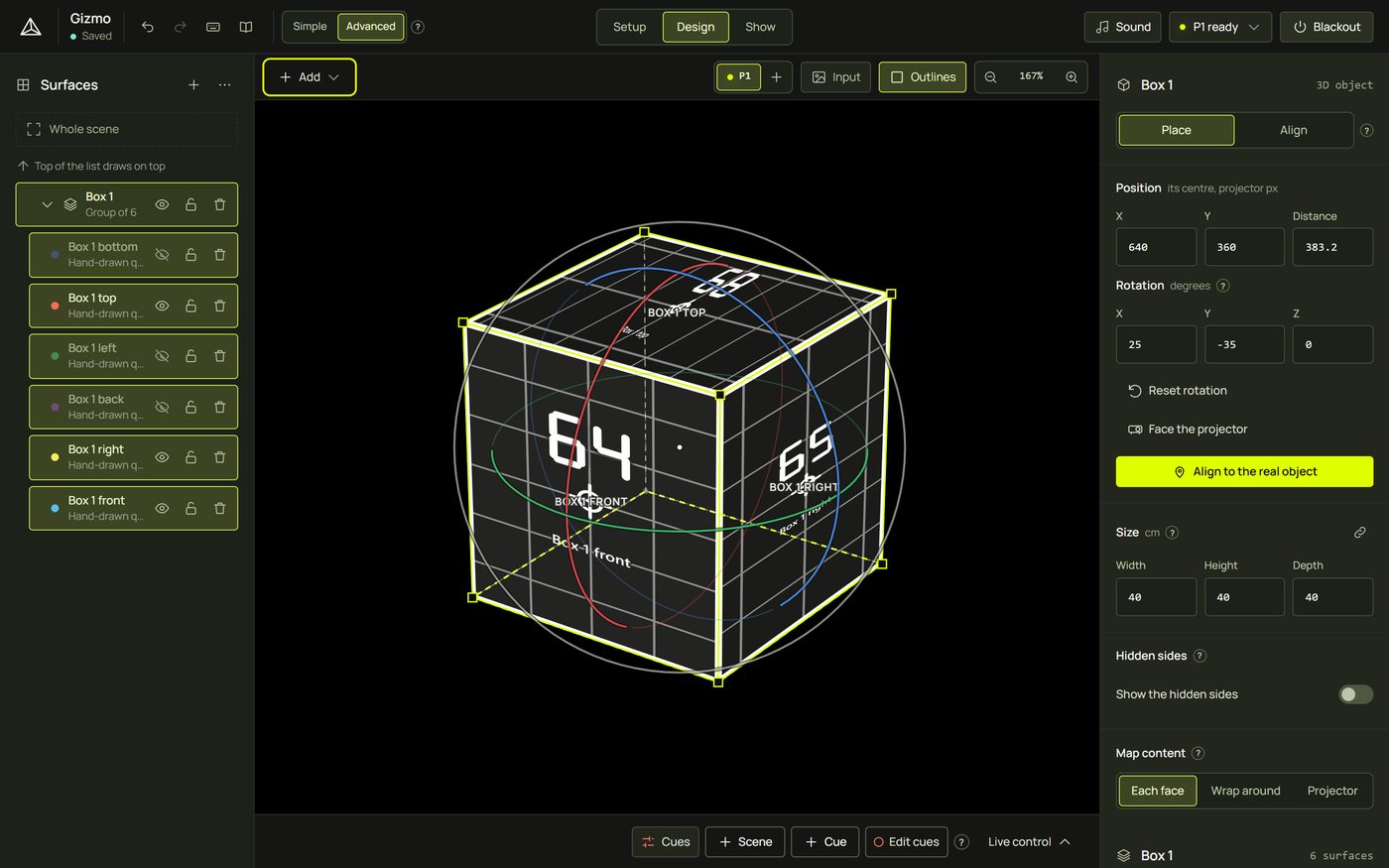This screenshot has height=868, width=1389.
Task: Click the Rotation Y input field
Action: pyautogui.click(x=1244, y=344)
